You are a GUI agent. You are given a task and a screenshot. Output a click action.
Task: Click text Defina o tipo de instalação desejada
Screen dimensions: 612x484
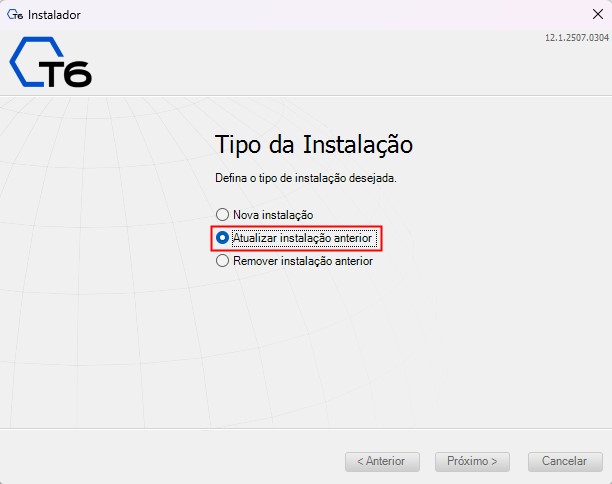tap(306, 178)
